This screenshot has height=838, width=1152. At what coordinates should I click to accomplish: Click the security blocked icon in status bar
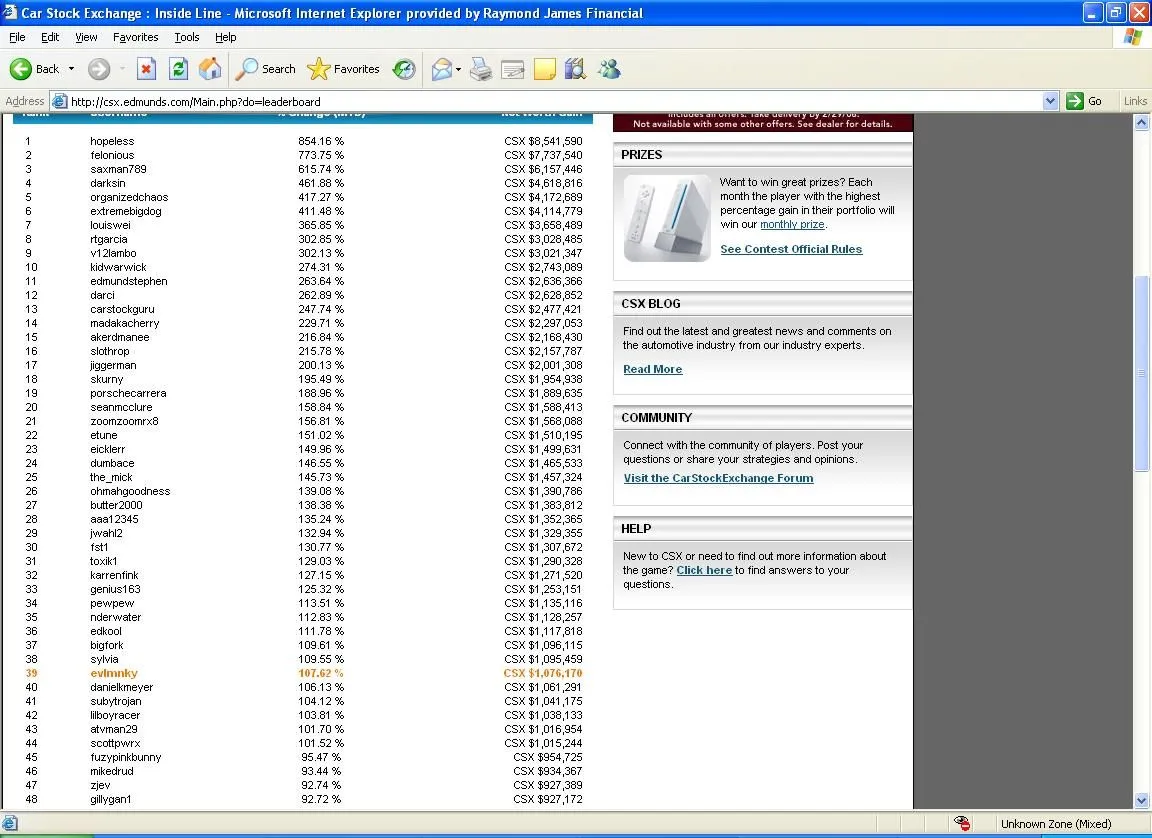click(x=962, y=823)
